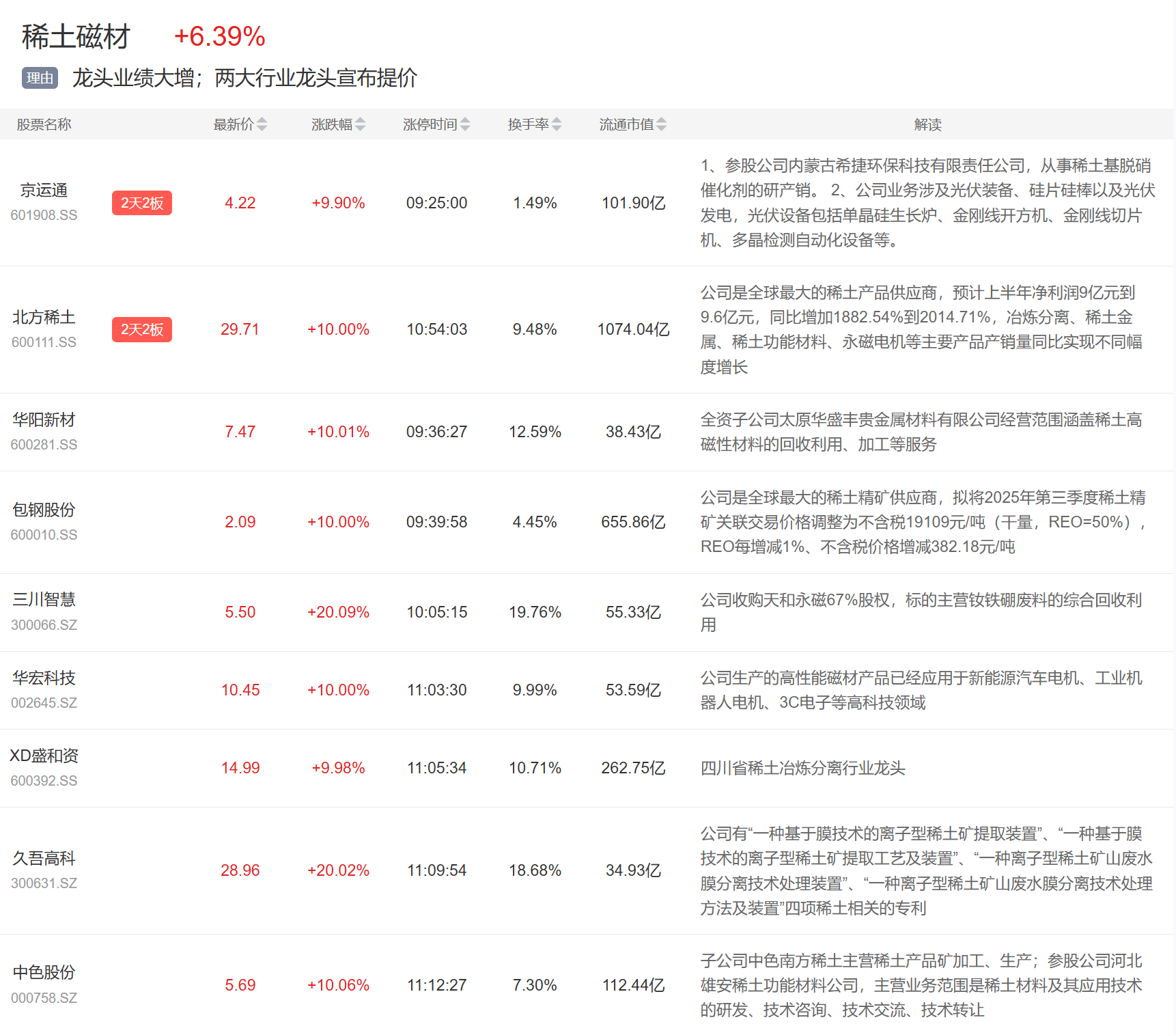The image size is (1176, 1035).
Task: Click limit-up time 09:25:00
Action: [437, 203]
